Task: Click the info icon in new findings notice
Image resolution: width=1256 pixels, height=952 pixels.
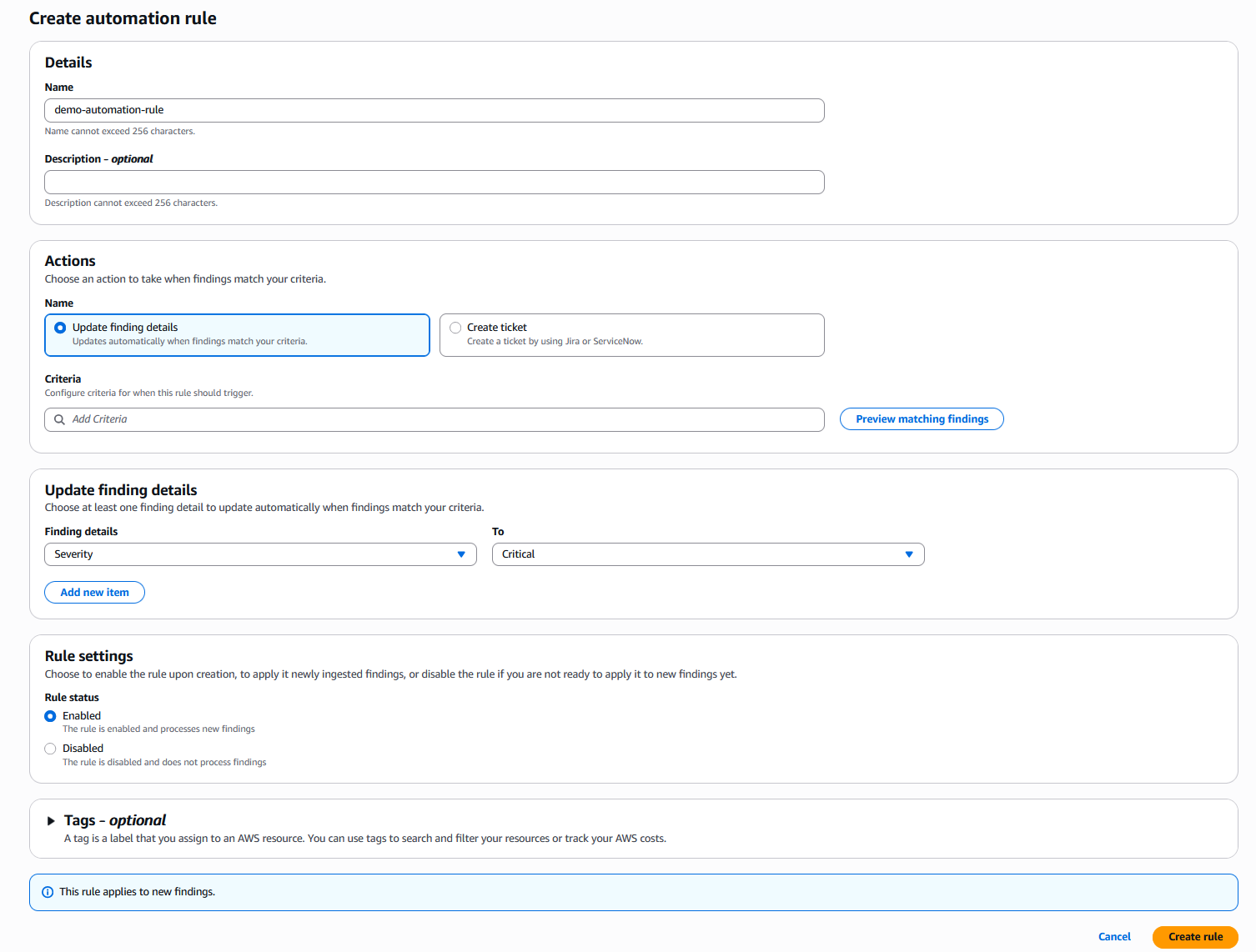Action: (48, 892)
